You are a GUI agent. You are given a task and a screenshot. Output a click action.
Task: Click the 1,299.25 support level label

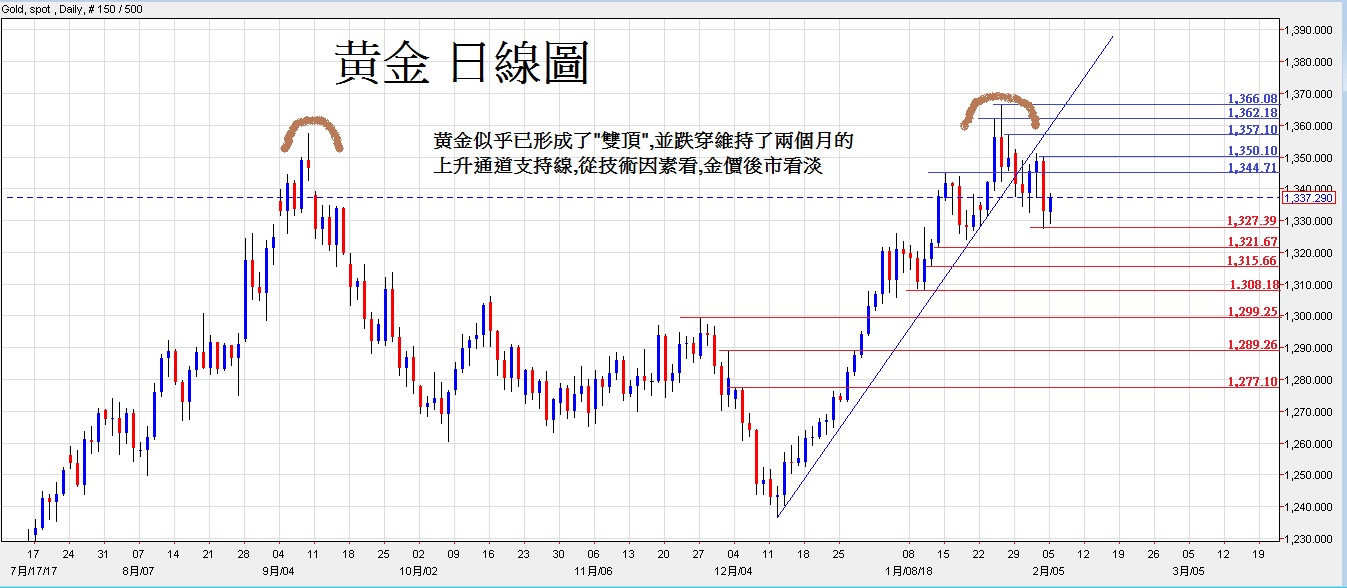coord(1252,312)
